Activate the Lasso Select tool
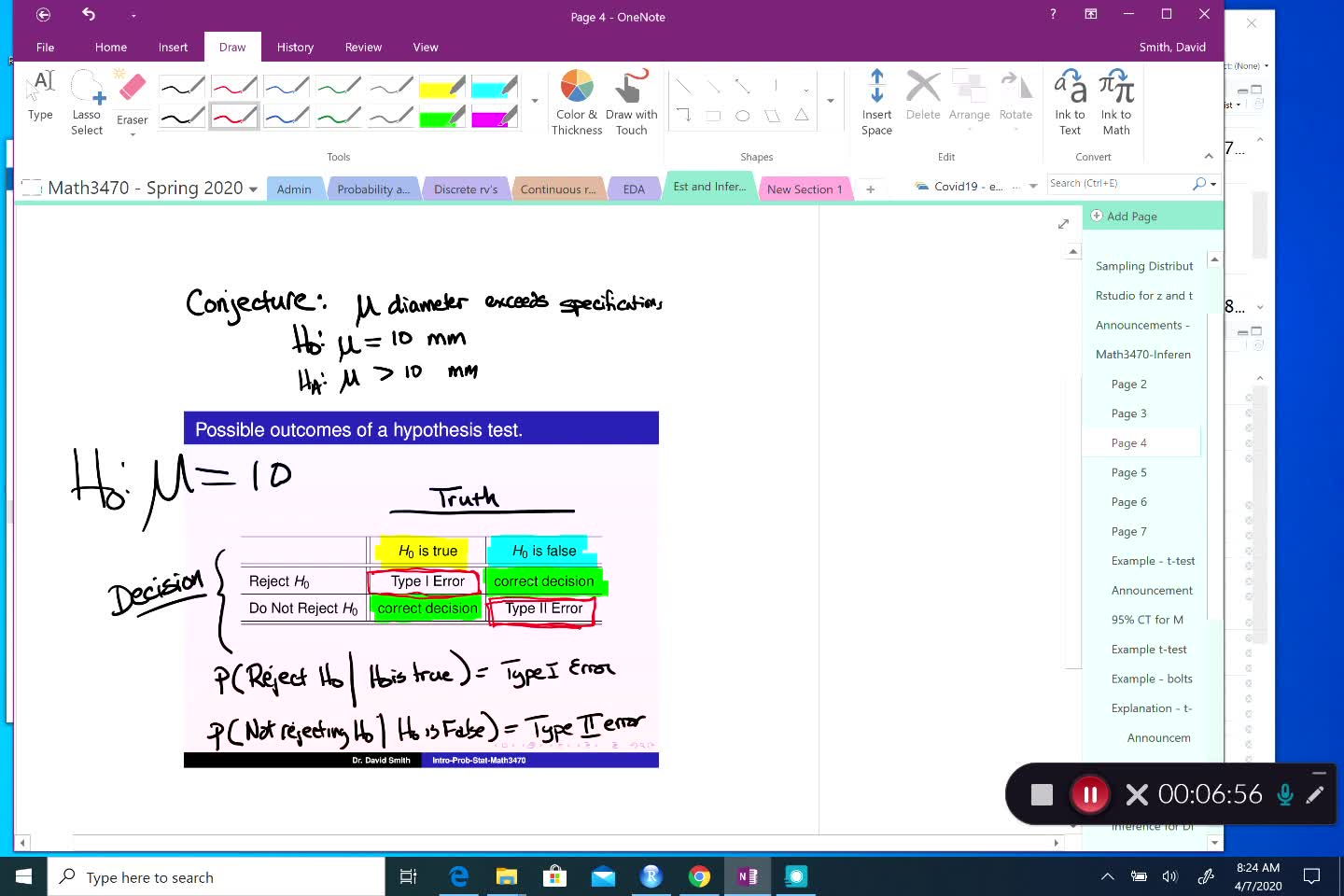The height and width of the screenshot is (896, 1344). 87,103
